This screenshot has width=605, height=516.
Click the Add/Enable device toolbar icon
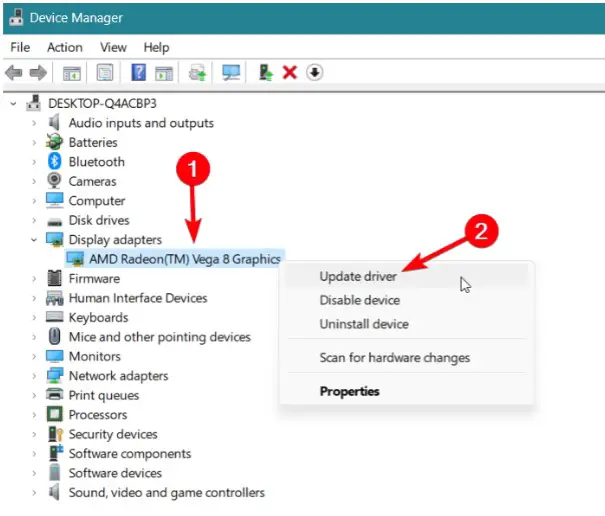(x=265, y=73)
